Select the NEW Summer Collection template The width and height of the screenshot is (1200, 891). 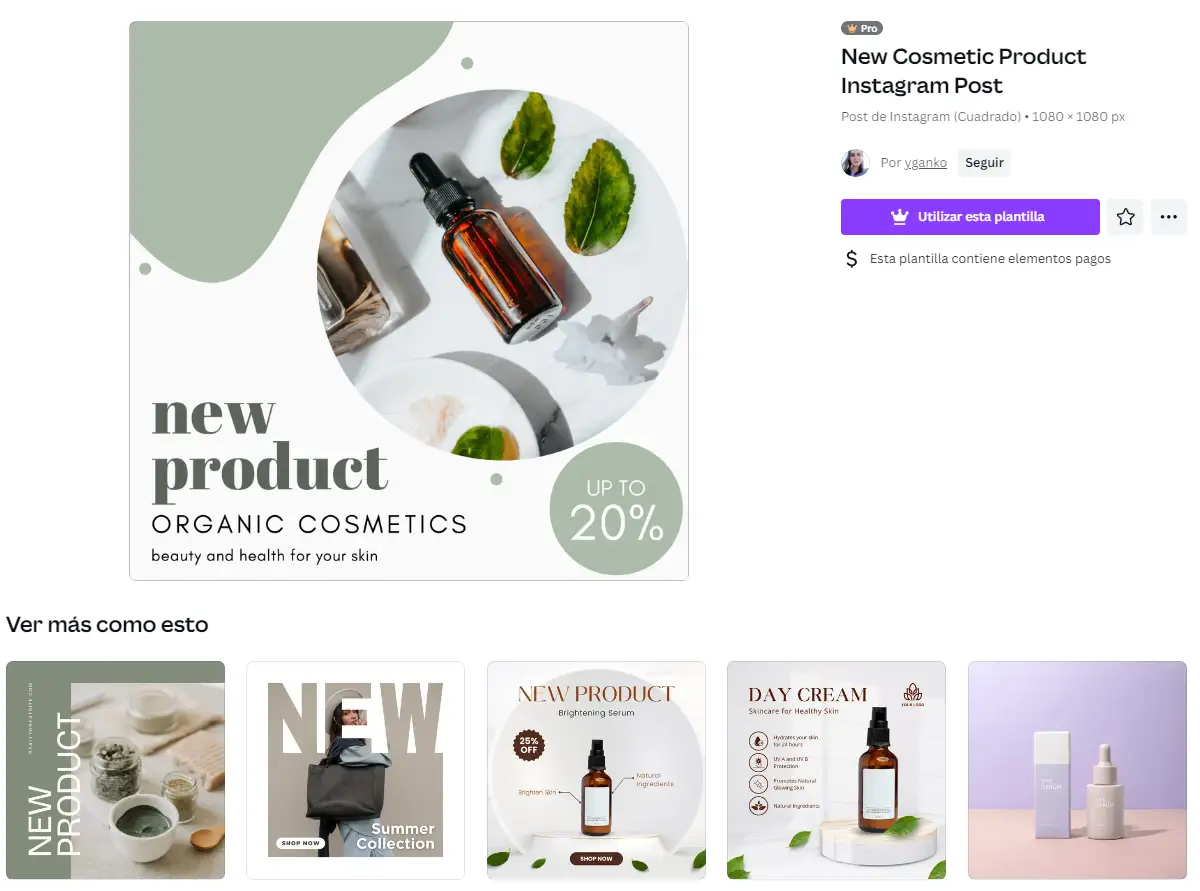(355, 770)
